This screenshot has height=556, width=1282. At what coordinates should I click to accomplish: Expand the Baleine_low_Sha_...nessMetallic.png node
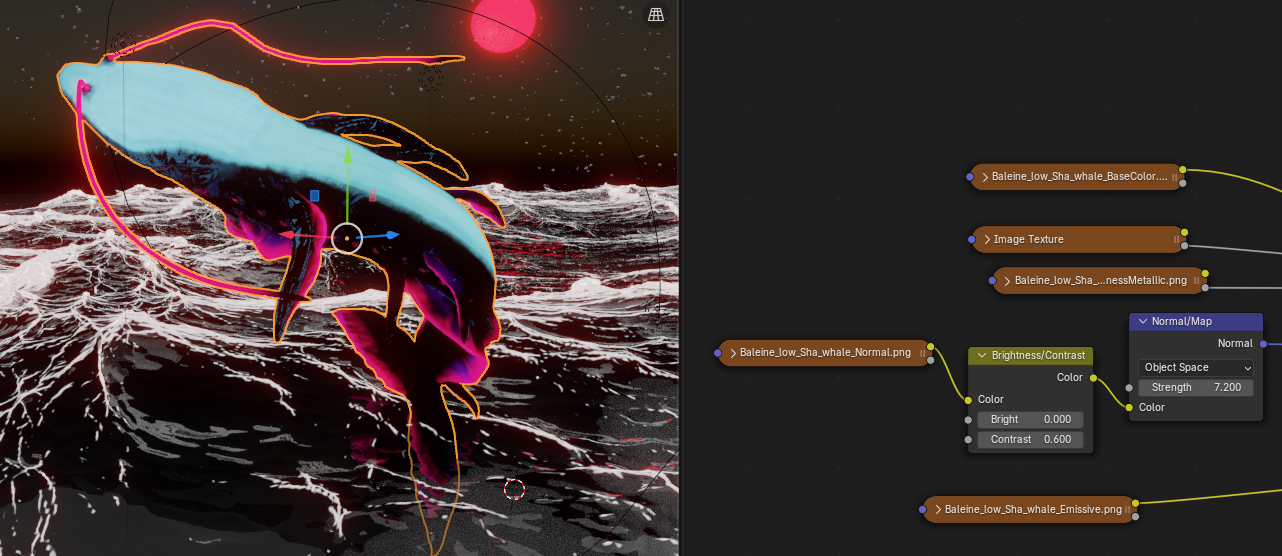click(1007, 280)
